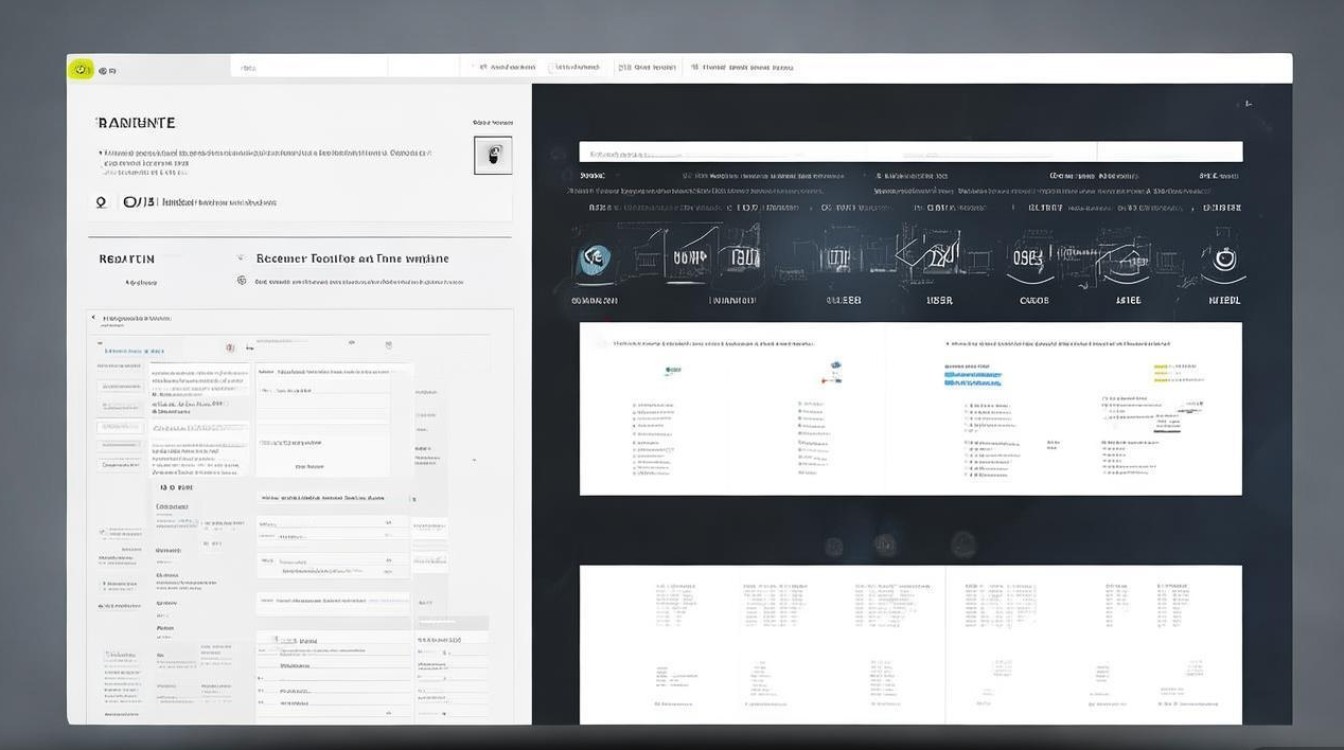Click the REDATTIN section label

coord(127,259)
